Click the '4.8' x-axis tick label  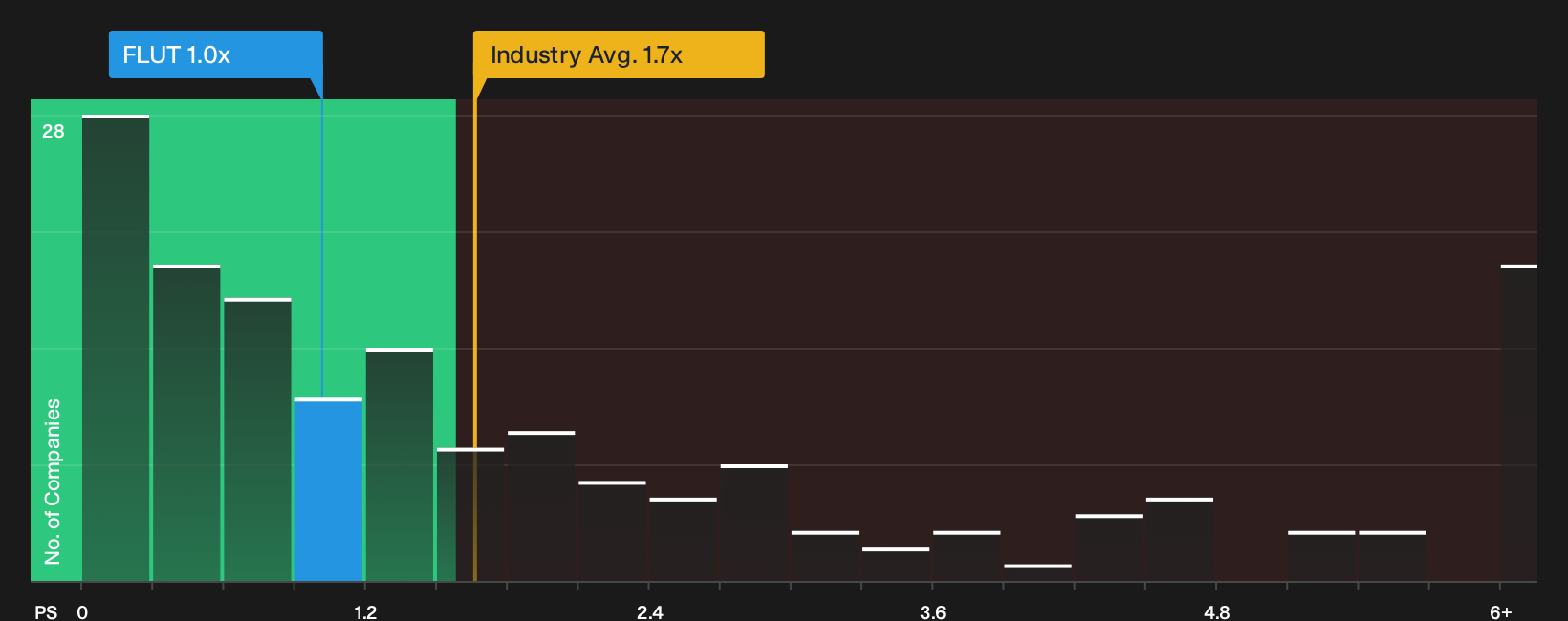point(1216,611)
